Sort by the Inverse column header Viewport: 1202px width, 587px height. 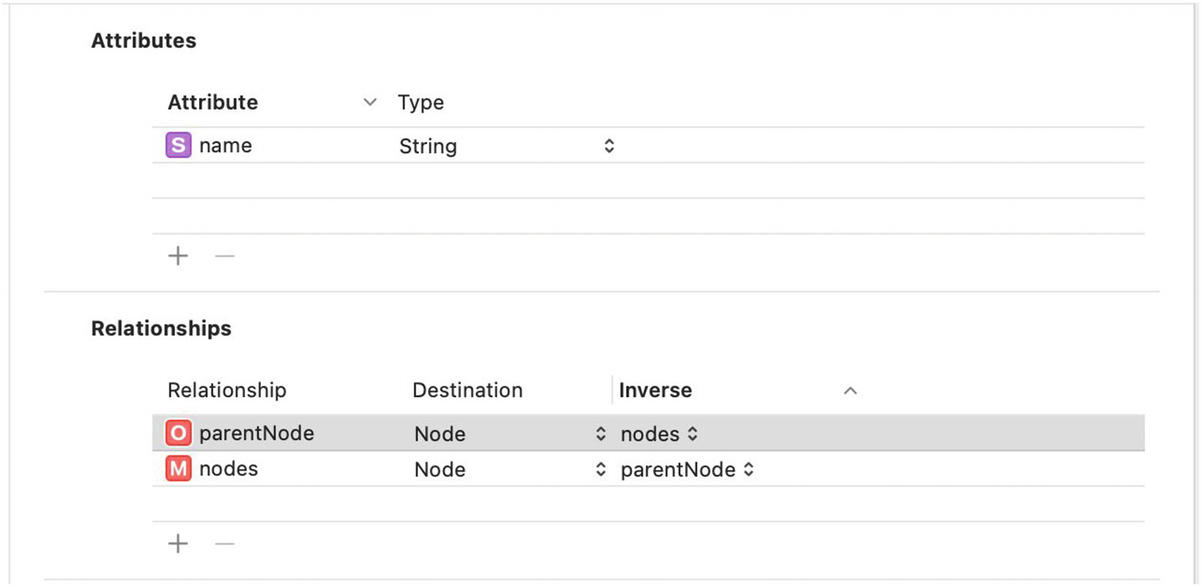[x=656, y=391]
